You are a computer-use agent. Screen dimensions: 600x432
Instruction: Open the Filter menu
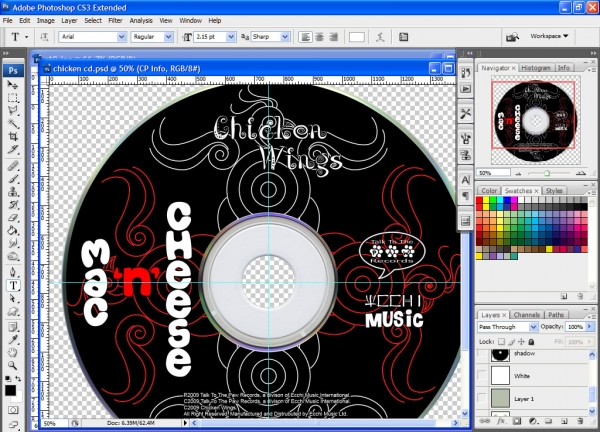coord(115,21)
